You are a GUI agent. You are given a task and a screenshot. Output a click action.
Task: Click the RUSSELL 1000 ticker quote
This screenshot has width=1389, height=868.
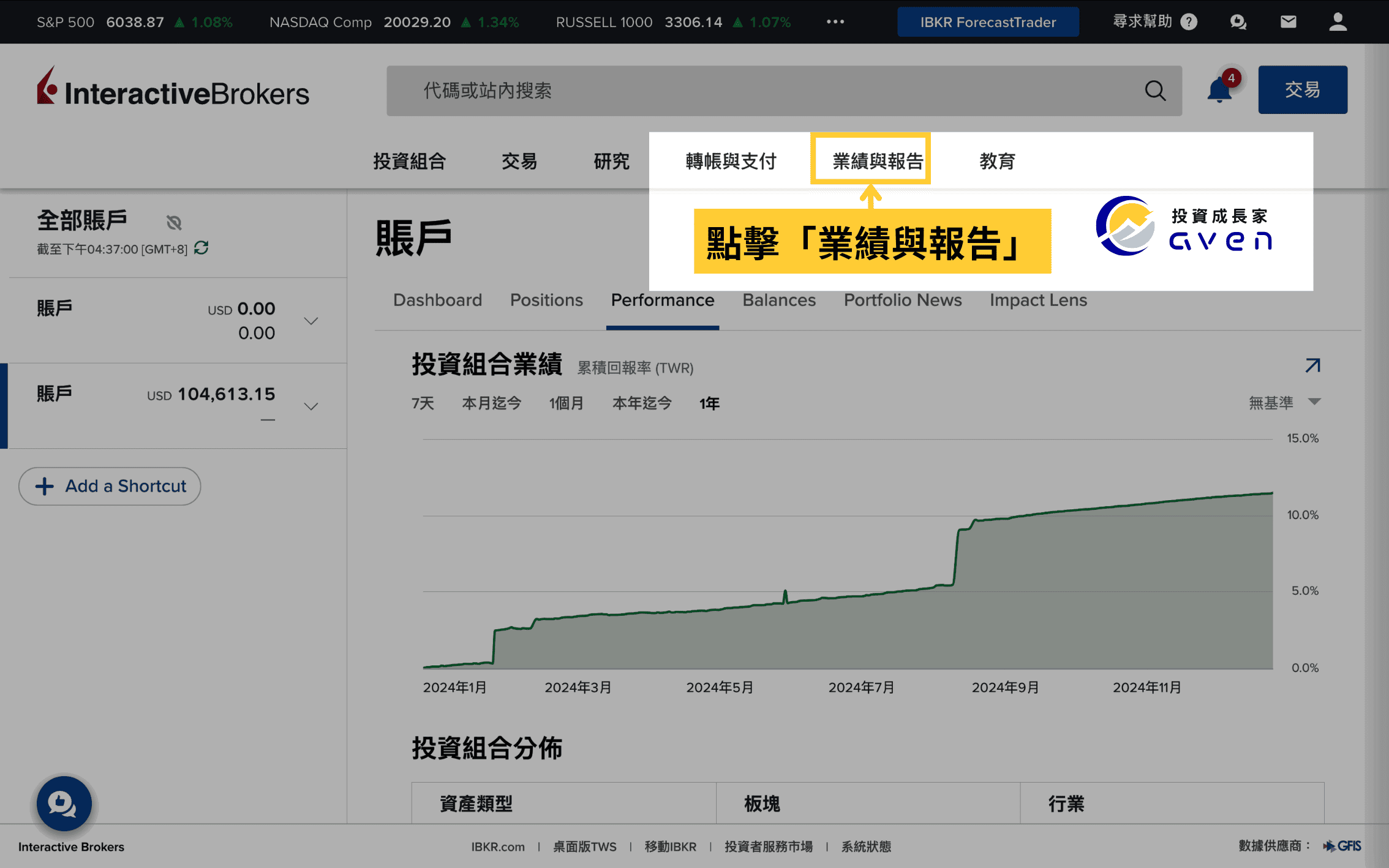[x=673, y=22]
